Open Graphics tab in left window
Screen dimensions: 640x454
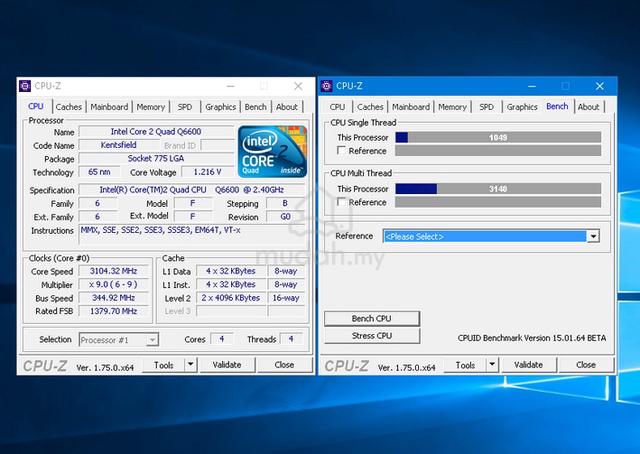coord(220,107)
